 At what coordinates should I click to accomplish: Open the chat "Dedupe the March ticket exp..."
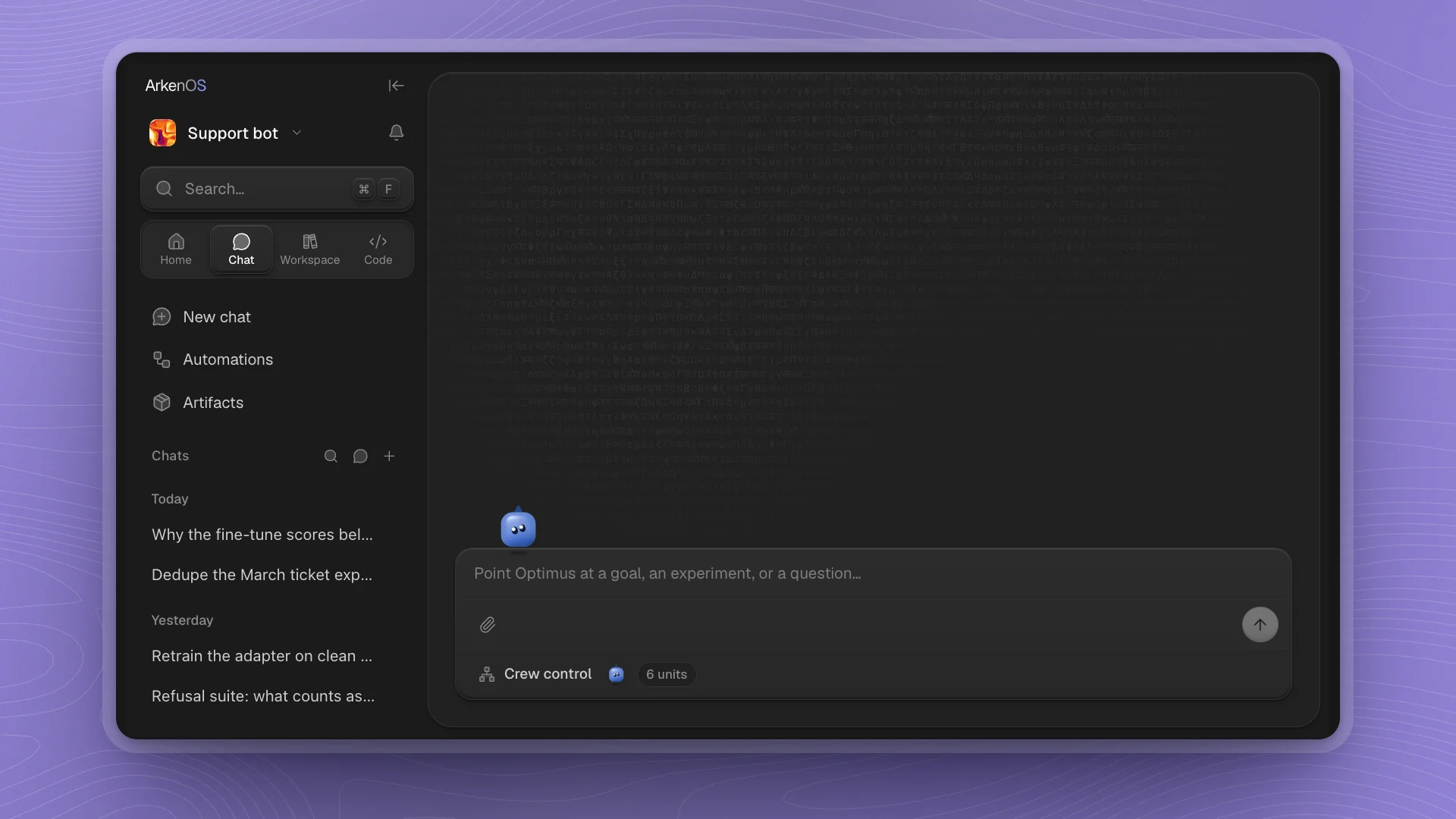tap(262, 575)
